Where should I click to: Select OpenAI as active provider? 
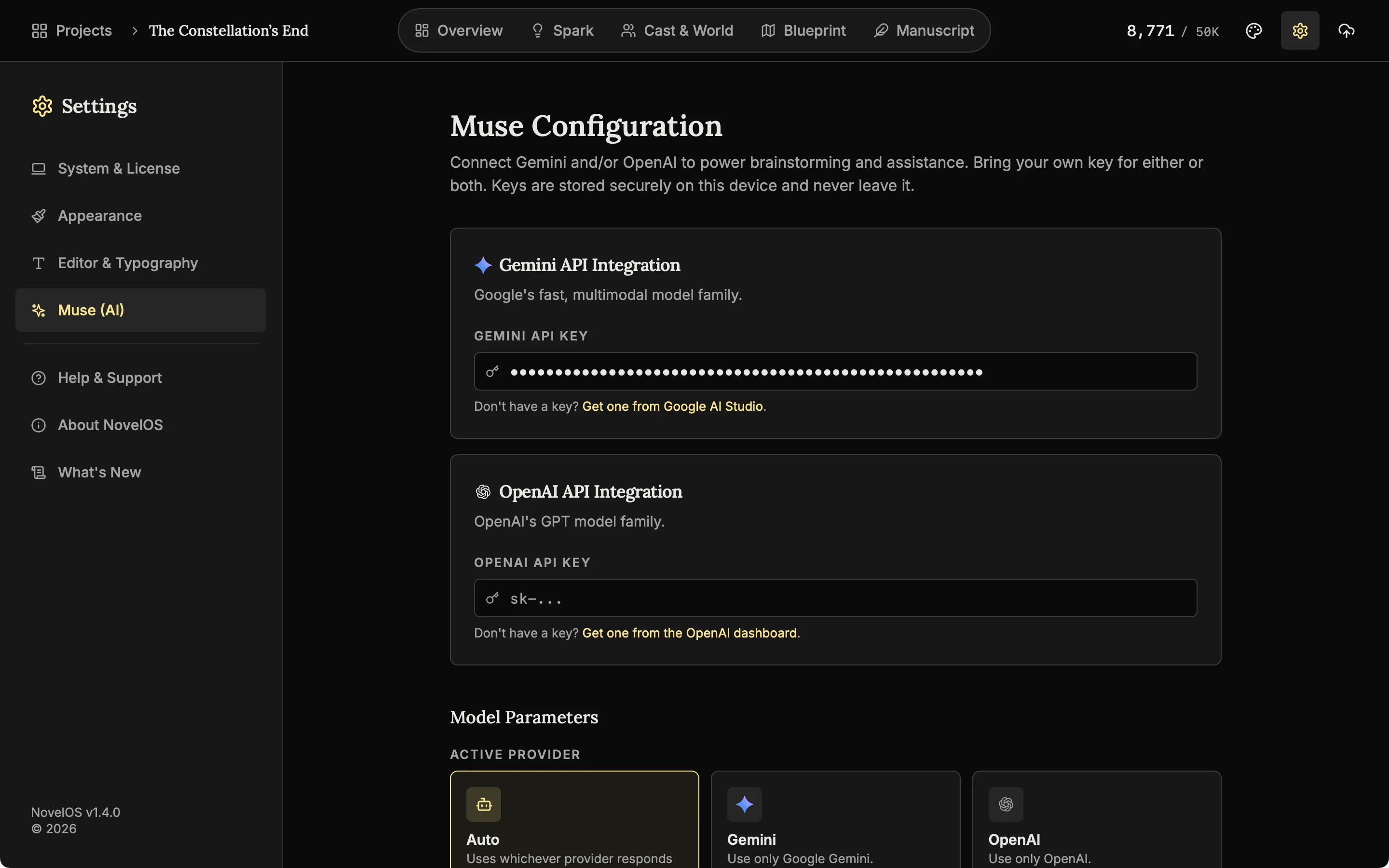[x=1096, y=819]
